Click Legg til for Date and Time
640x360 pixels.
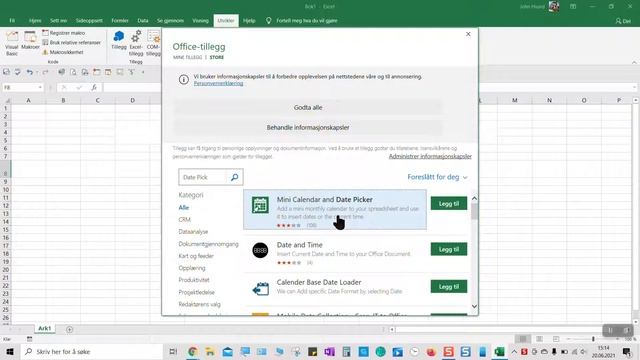[449, 249]
